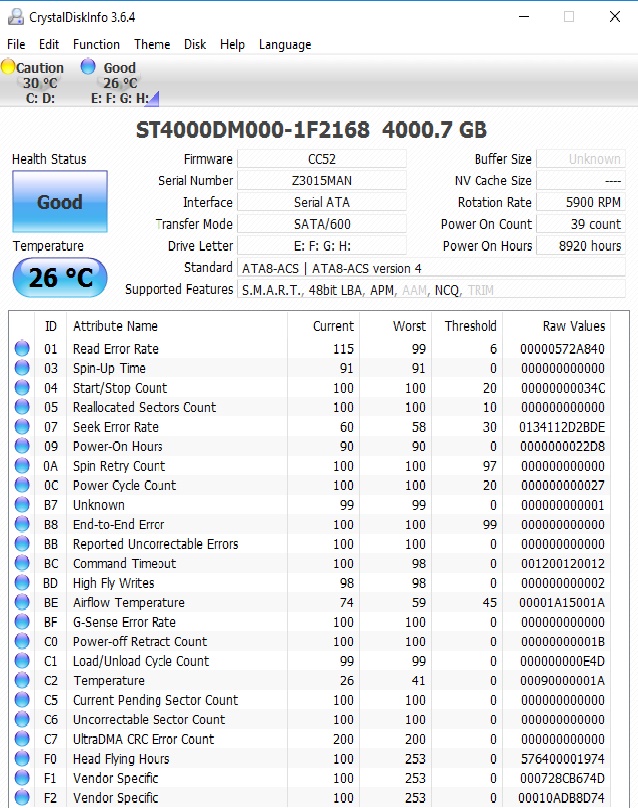Screen dimensions: 638x808
Task: Click the Firmware field CC52
Action: coord(322,159)
